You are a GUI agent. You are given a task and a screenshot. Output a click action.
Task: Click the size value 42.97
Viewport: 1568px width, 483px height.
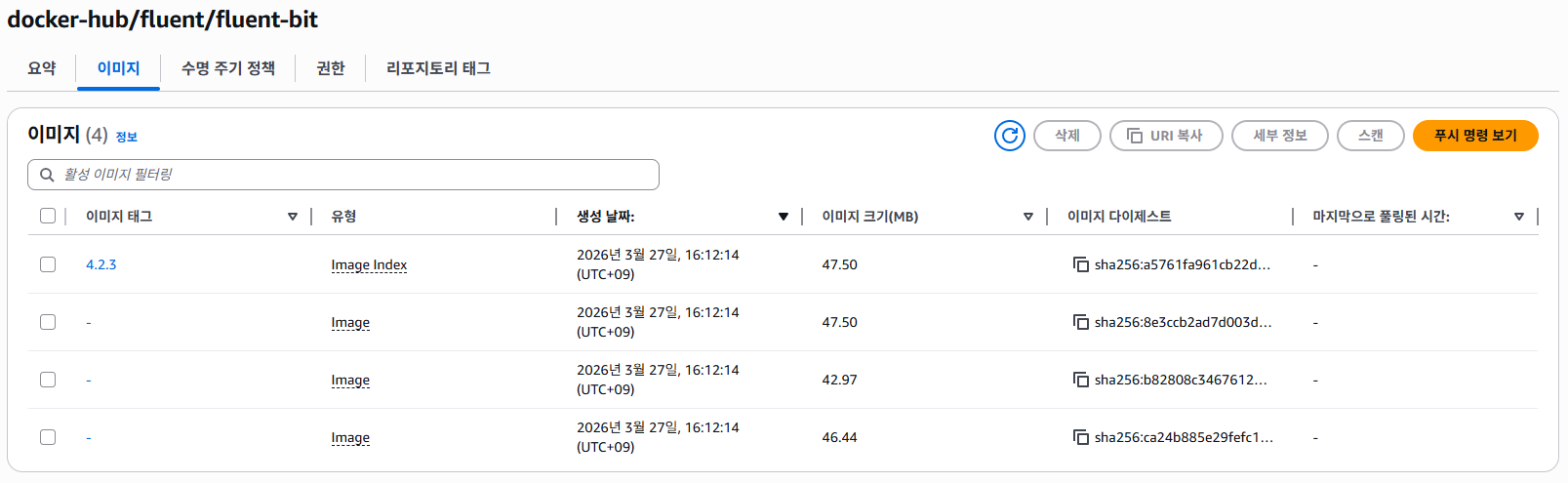[839, 380]
